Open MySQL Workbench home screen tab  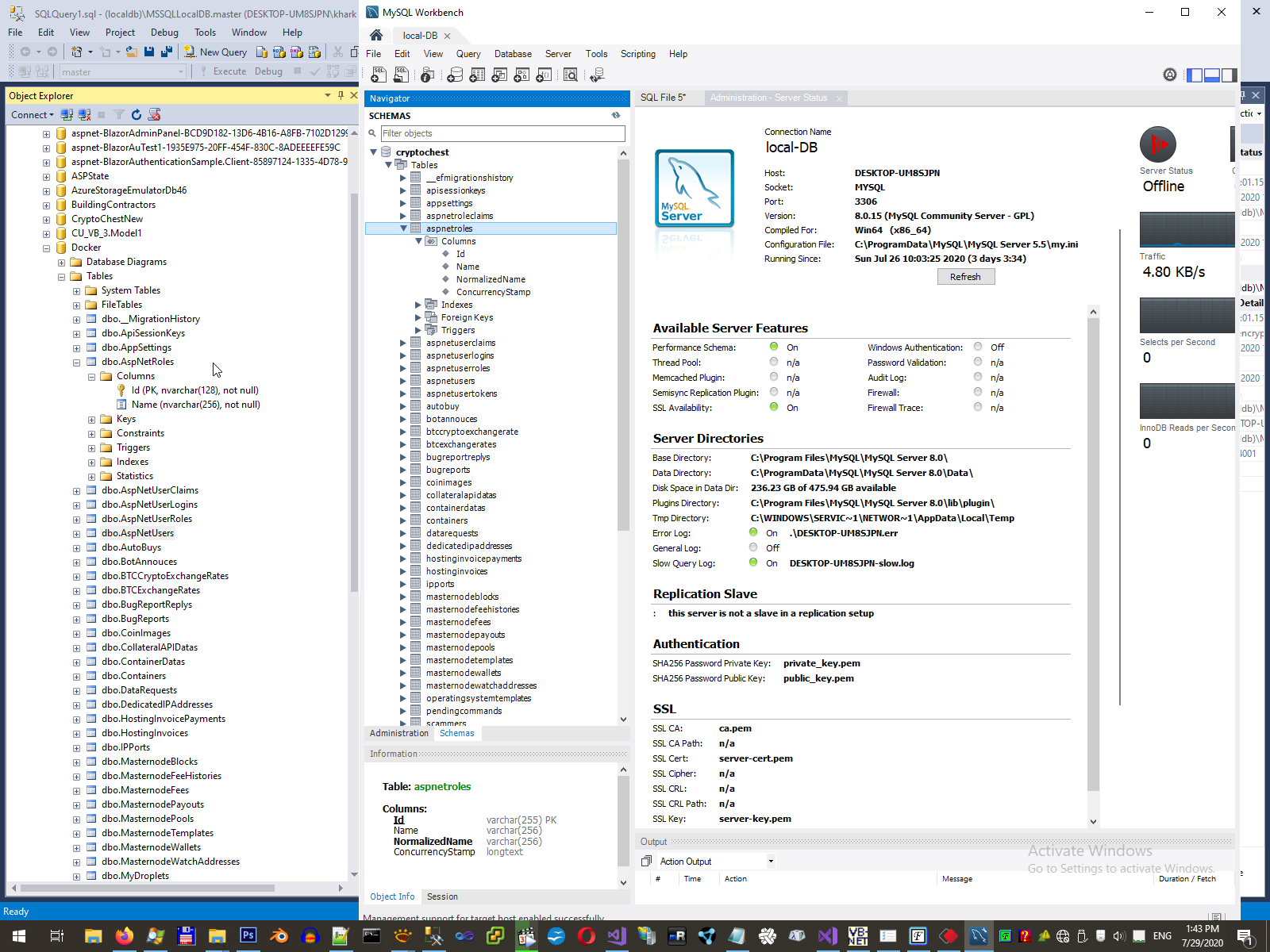(x=376, y=35)
